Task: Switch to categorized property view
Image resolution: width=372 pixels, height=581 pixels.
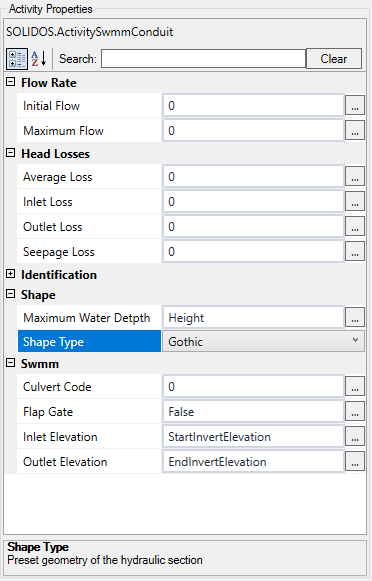Action: pyautogui.click(x=17, y=59)
